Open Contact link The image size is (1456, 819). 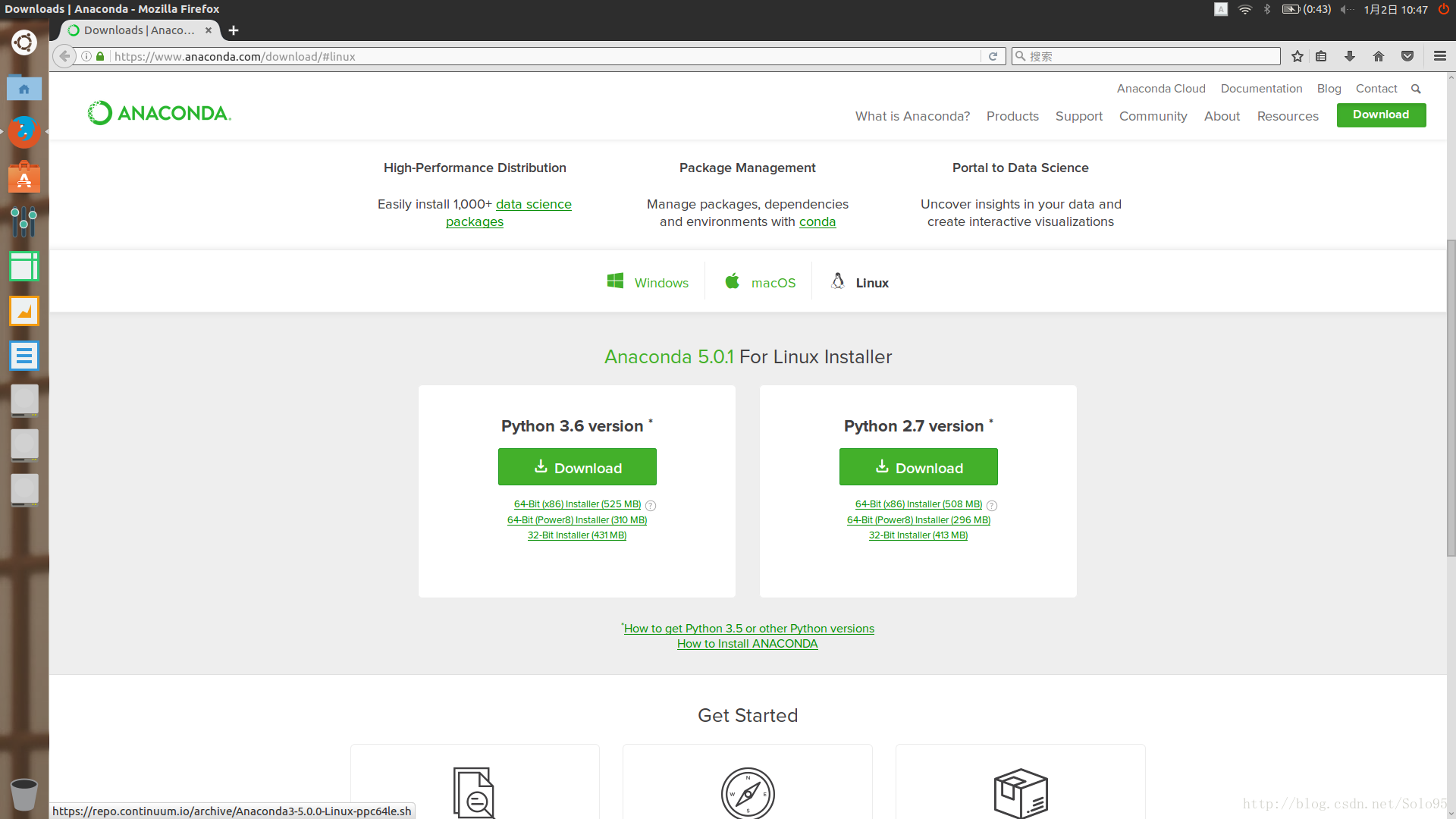[1376, 89]
